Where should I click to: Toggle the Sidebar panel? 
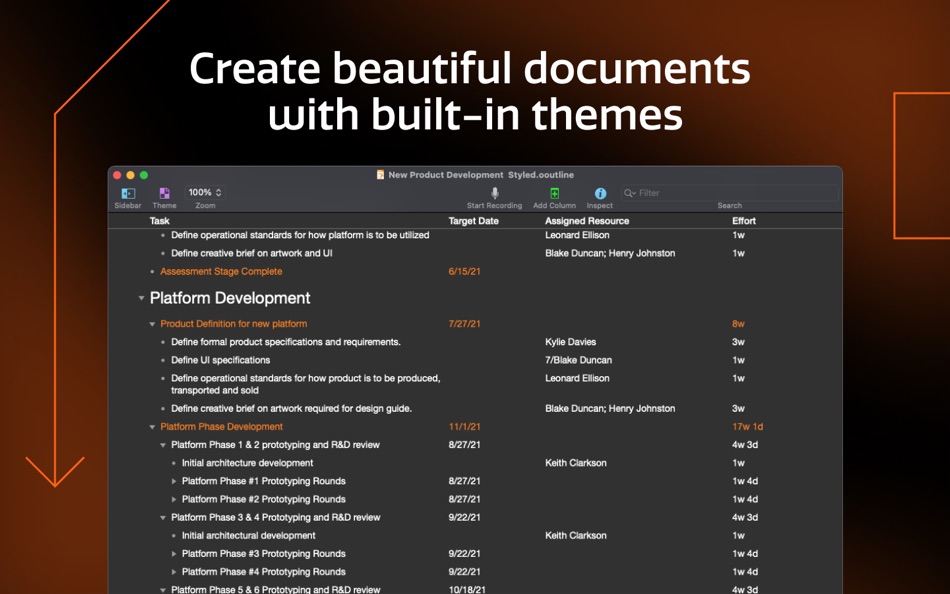(x=126, y=192)
